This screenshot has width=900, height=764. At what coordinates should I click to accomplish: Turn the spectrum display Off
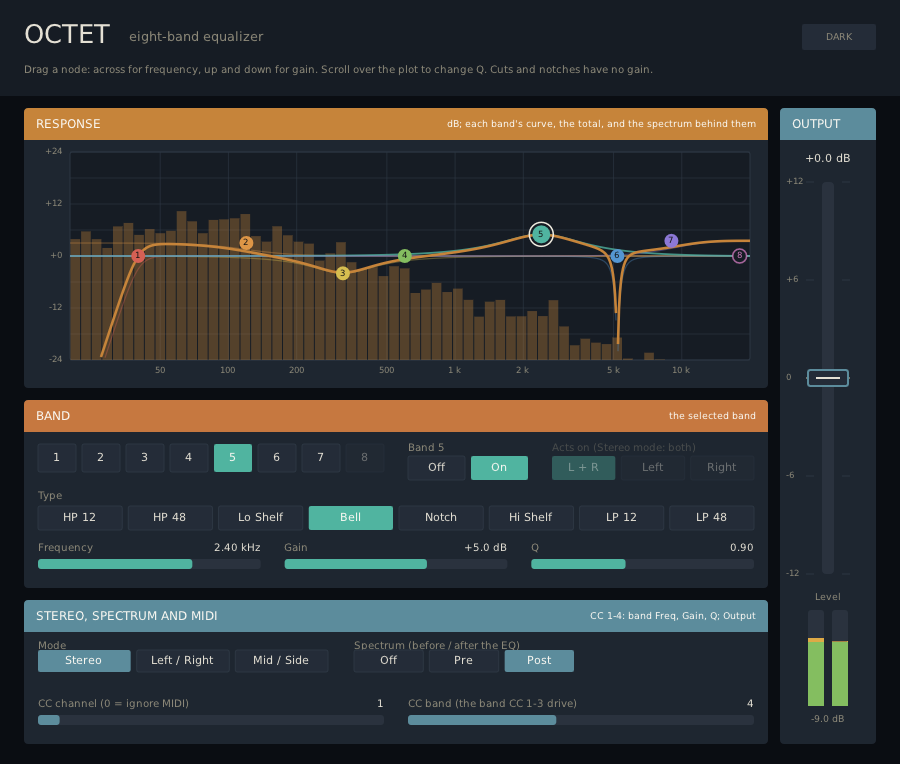[389, 661]
